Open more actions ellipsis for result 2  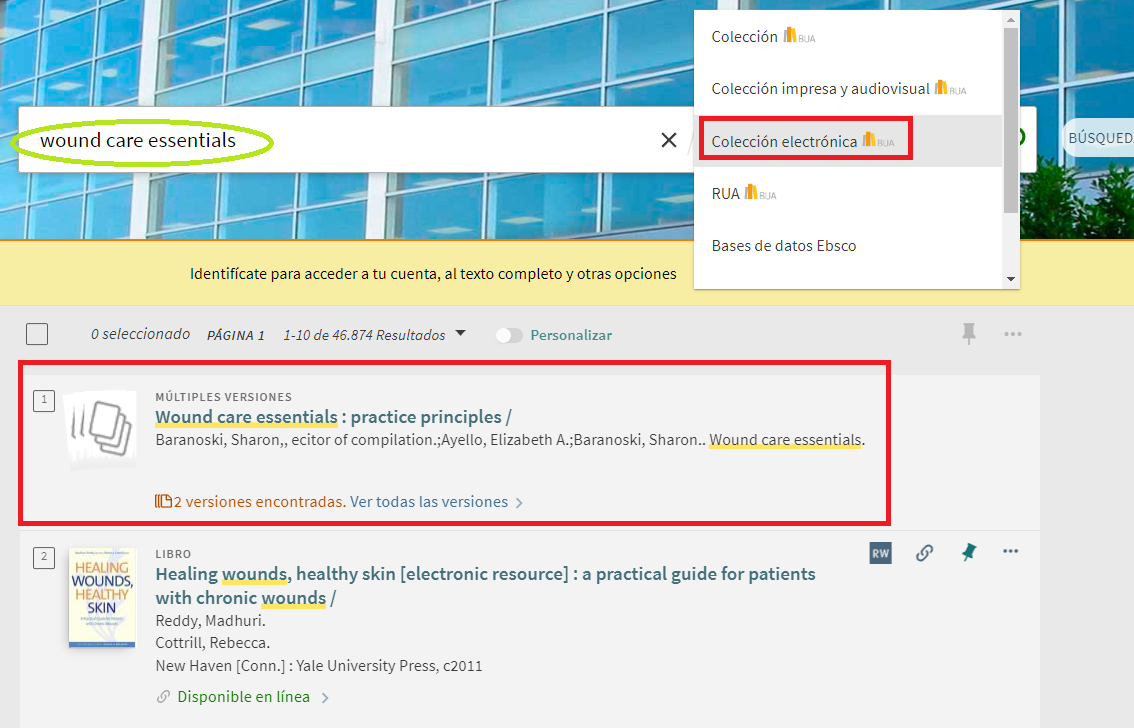point(1011,552)
